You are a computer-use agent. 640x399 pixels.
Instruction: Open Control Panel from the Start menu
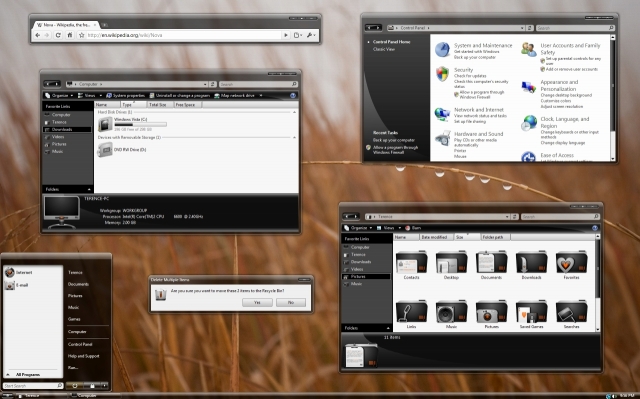(80, 344)
